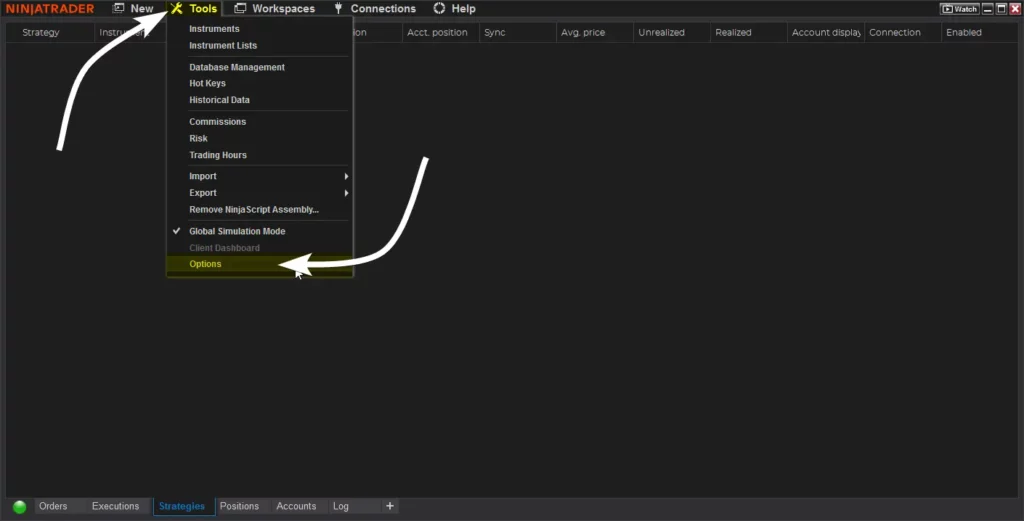Maximize the NinjaTrader window
Screen dimensions: 1024x521
click(1002, 8)
